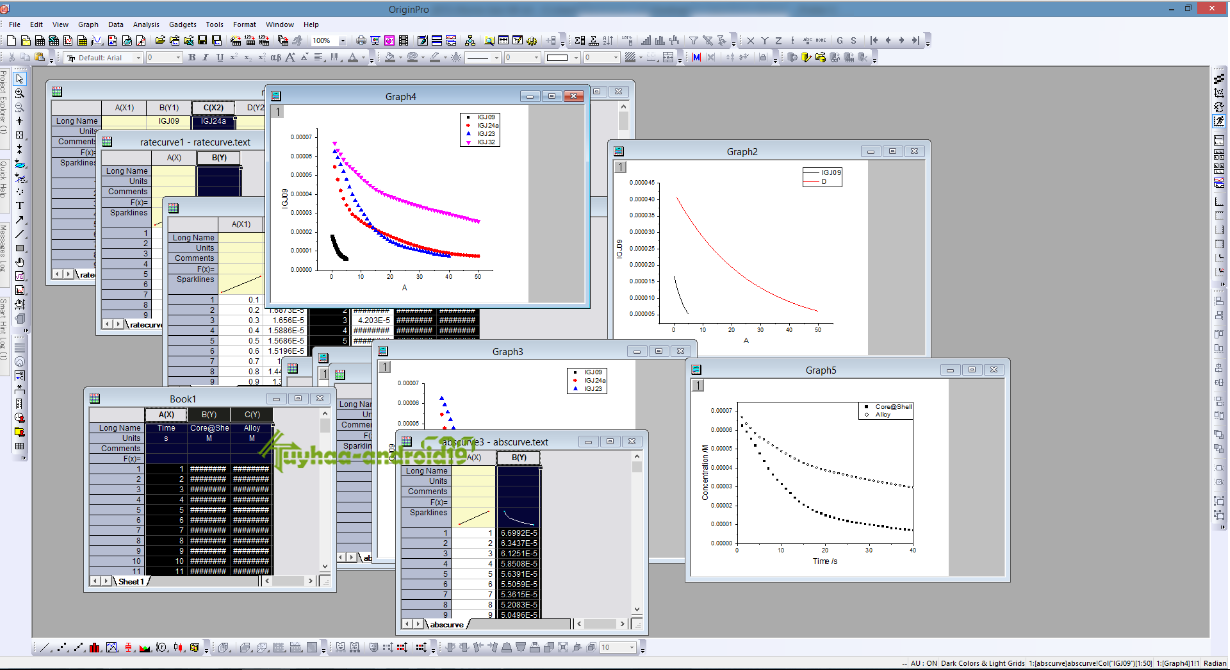Open the Graph menu
Image resolution: width=1230 pixels, height=670 pixels.
click(x=88, y=24)
